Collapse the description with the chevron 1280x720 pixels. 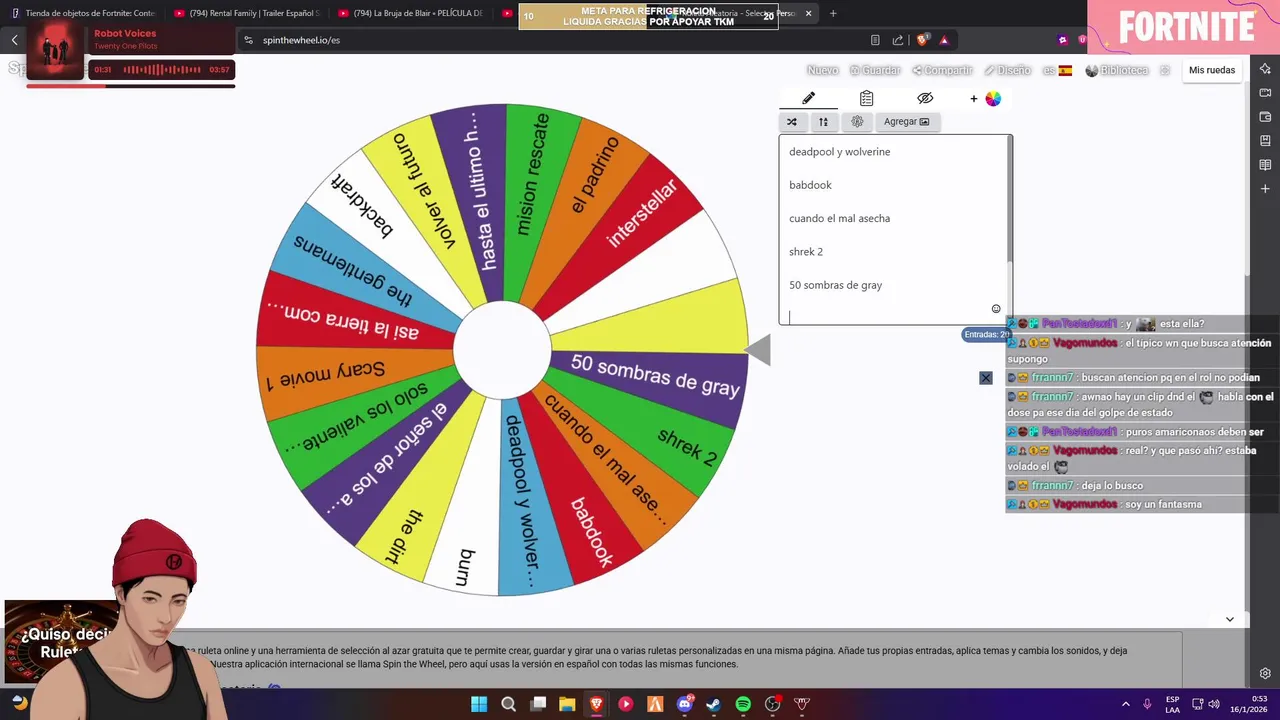[x=1229, y=619]
